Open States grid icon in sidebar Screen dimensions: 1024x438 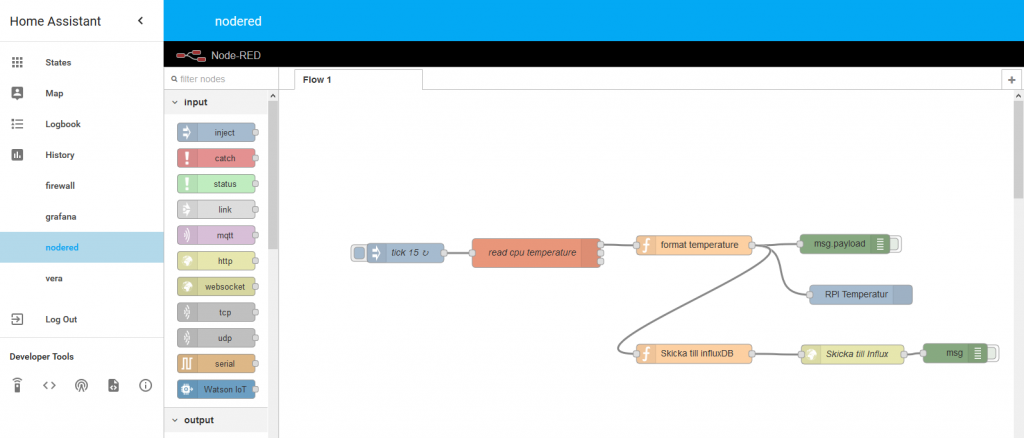pos(18,63)
